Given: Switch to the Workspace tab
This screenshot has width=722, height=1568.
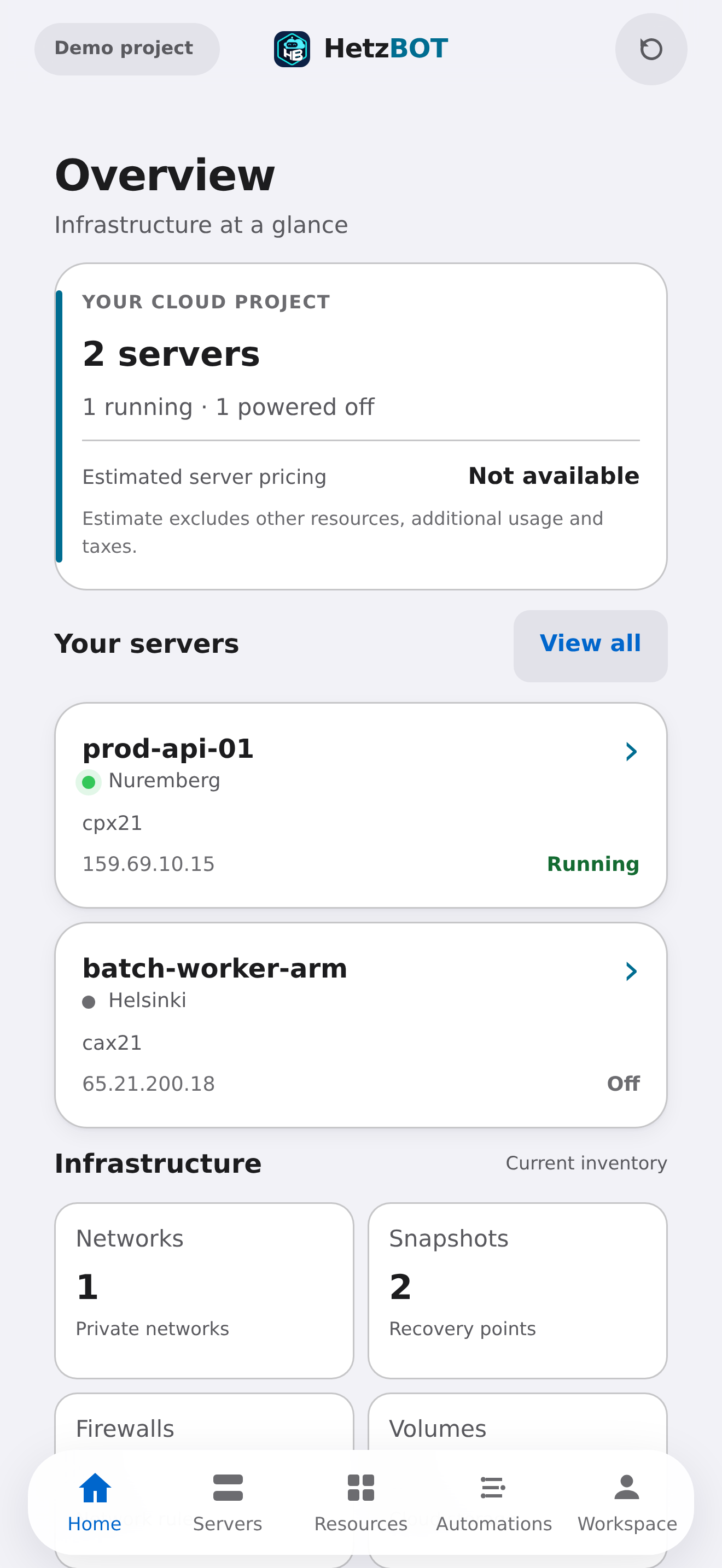Looking at the screenshot, I should [627, 1502].
